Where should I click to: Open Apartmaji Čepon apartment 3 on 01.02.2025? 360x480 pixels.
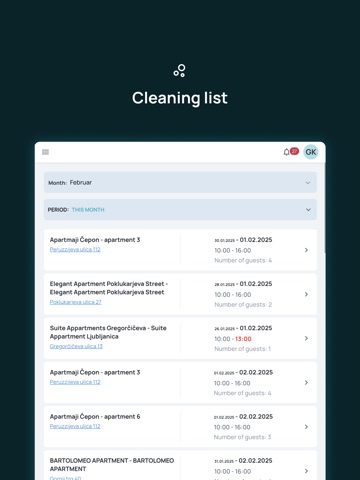point(180,250)
